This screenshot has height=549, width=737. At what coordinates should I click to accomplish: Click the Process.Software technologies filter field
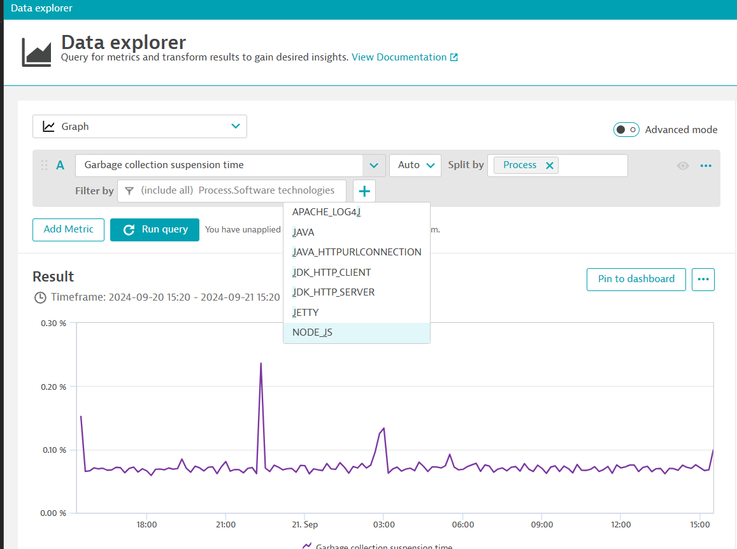(240, 191)
